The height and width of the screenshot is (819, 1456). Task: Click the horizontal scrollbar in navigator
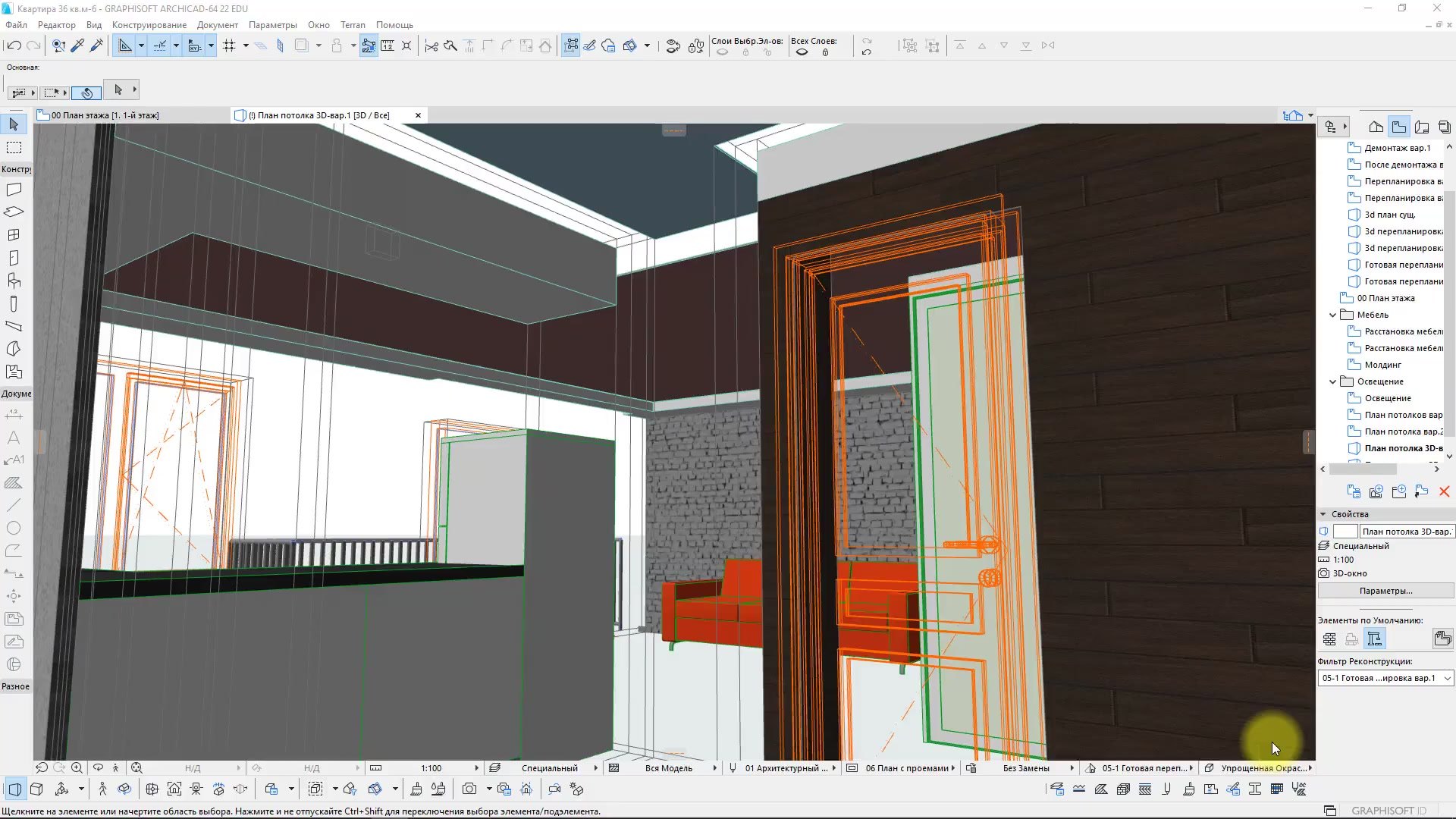click(x=1363, y=469)
